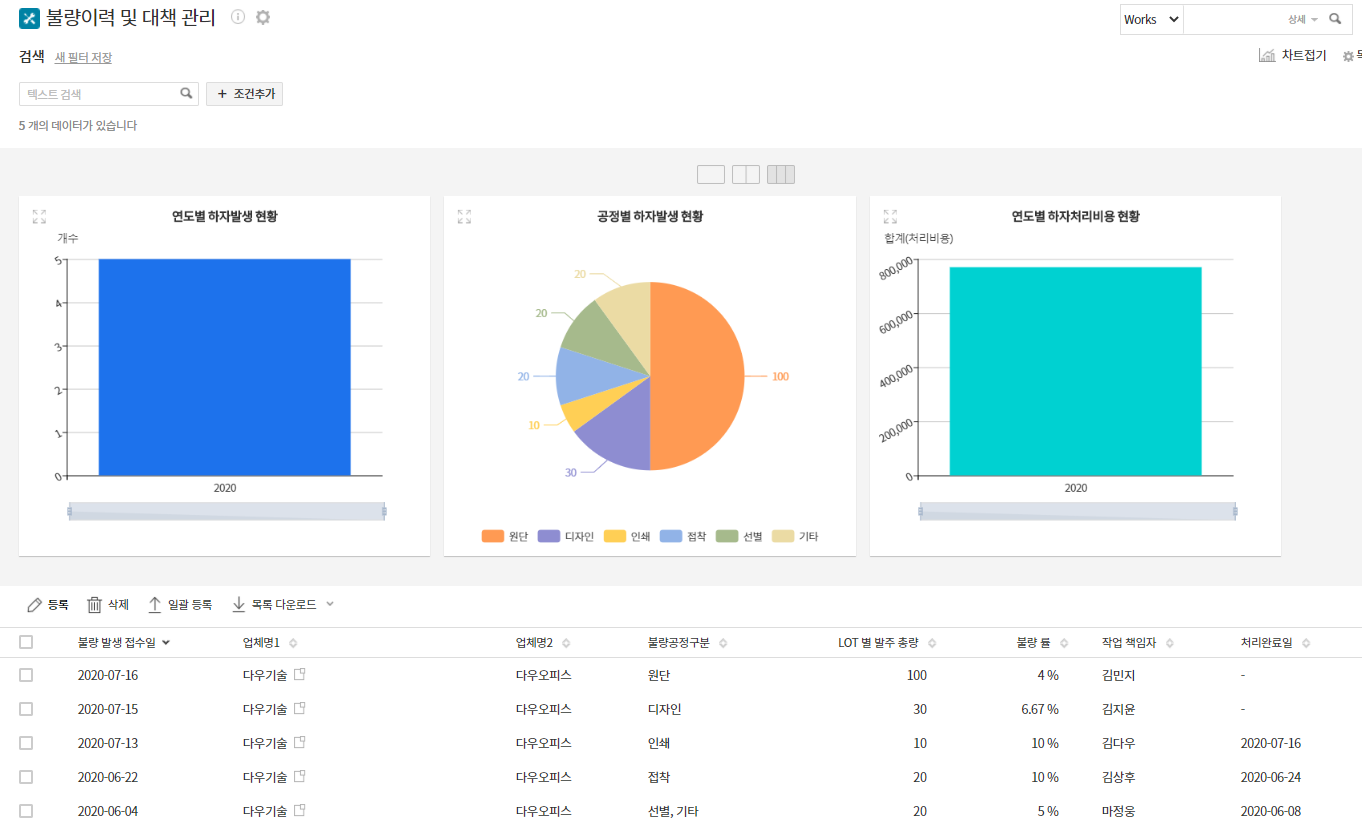Open the 다우기술 detail icon in 2020-07-15 row

tap(299, 709)
